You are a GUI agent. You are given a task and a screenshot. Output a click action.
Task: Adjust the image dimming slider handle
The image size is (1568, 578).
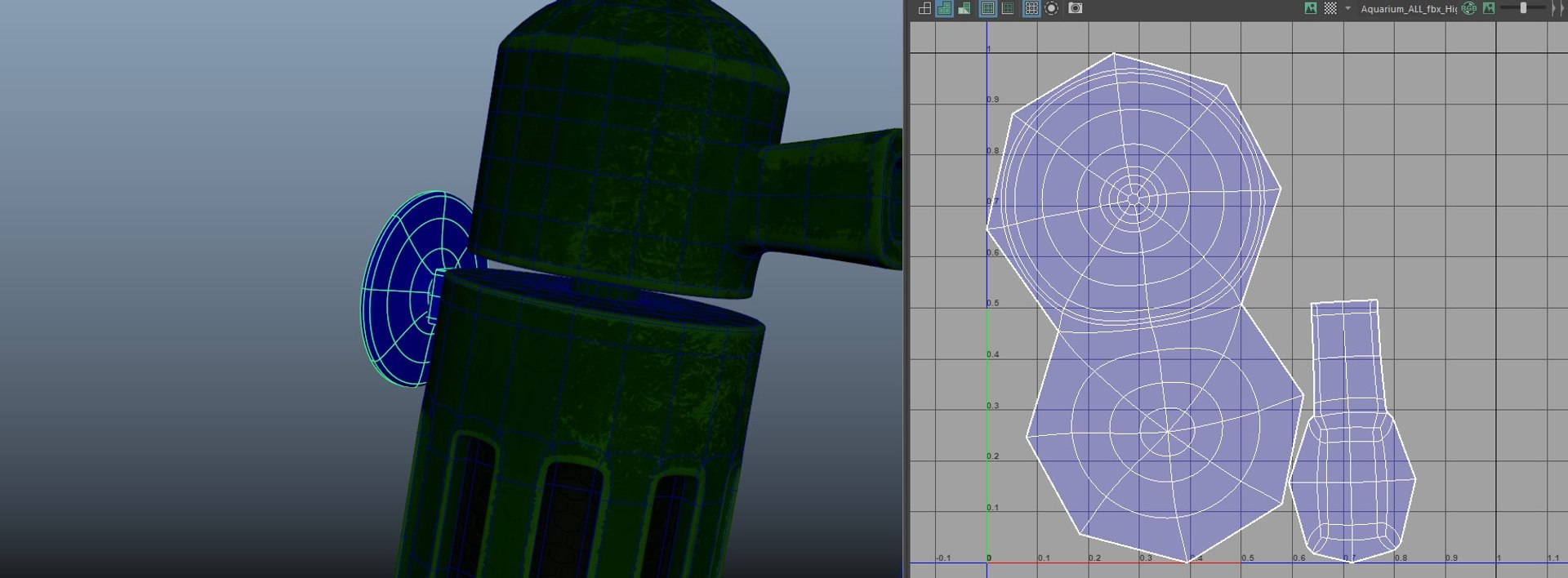pos(1523,8)
